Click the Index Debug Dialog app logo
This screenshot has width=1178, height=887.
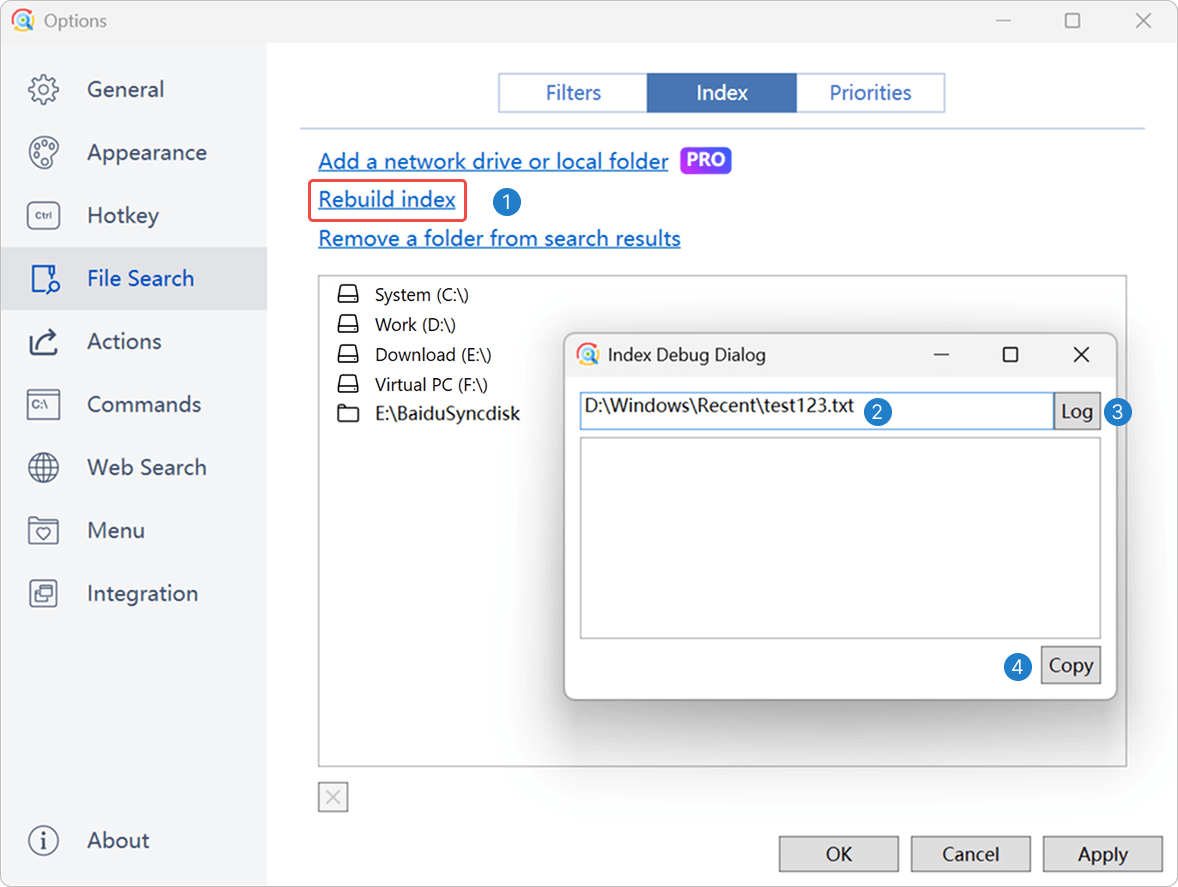[587, 354]
